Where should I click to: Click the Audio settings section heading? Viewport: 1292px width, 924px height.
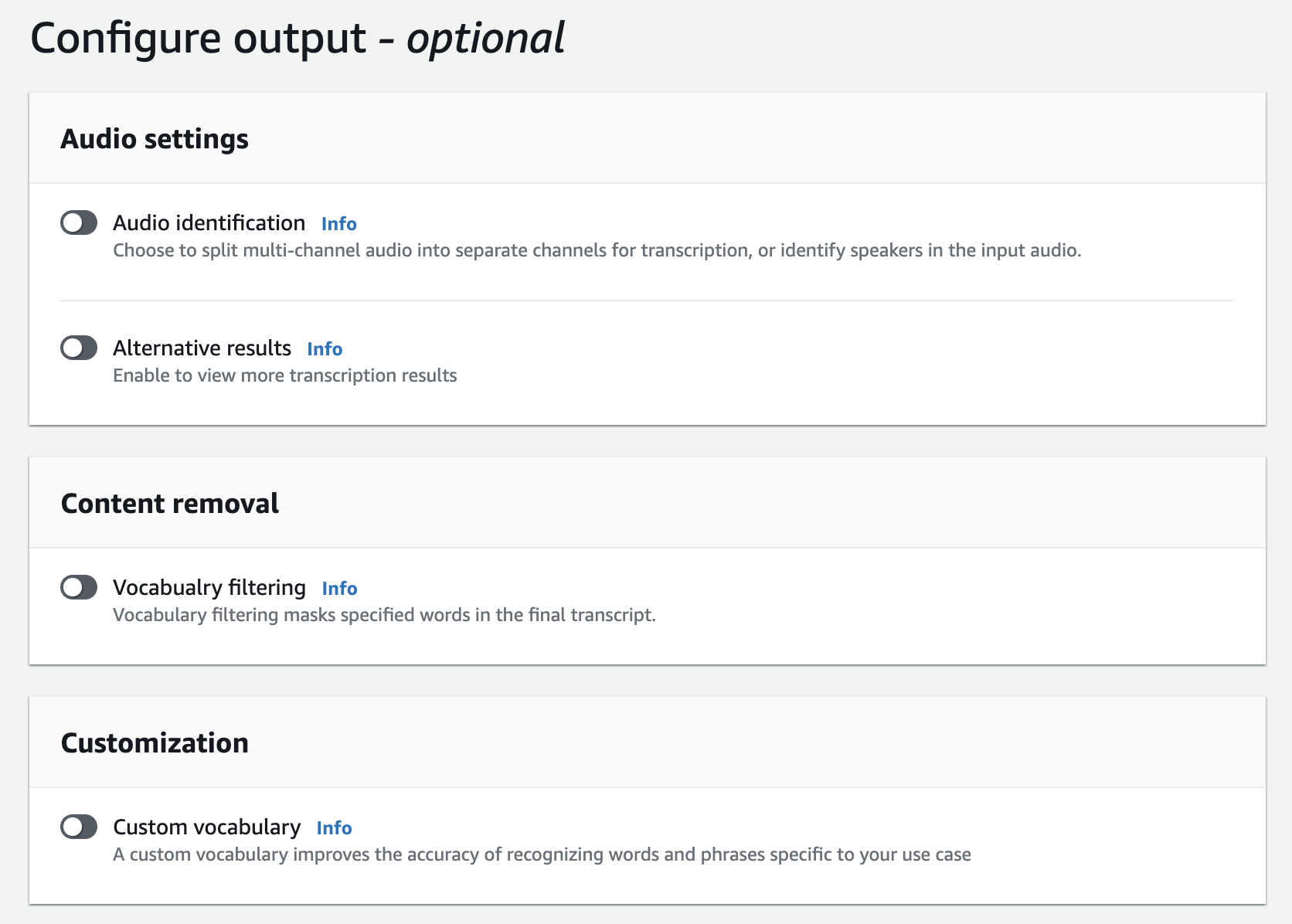click(x=155, y=139)
